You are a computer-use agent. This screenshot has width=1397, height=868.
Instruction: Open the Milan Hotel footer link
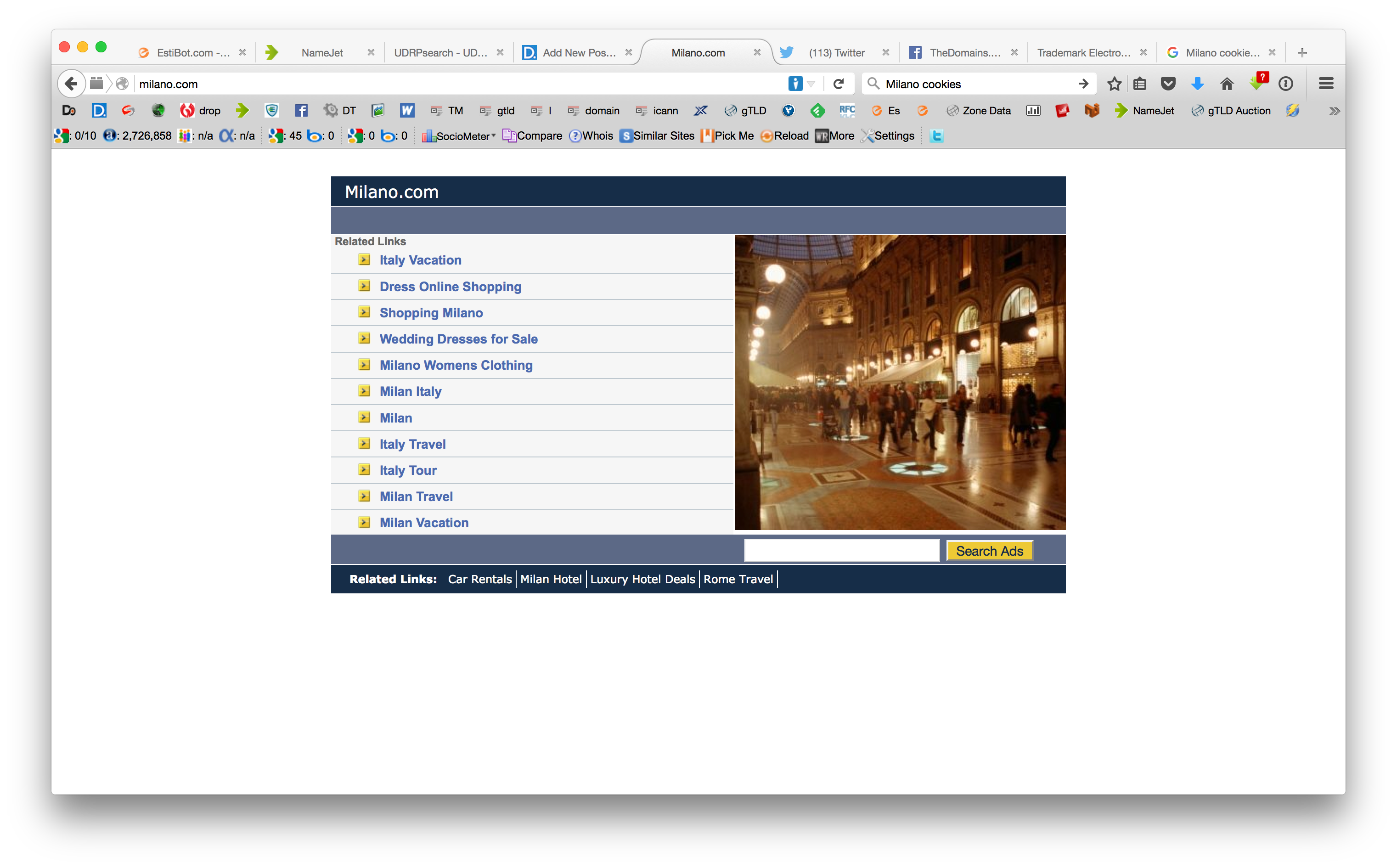point(551,579)
